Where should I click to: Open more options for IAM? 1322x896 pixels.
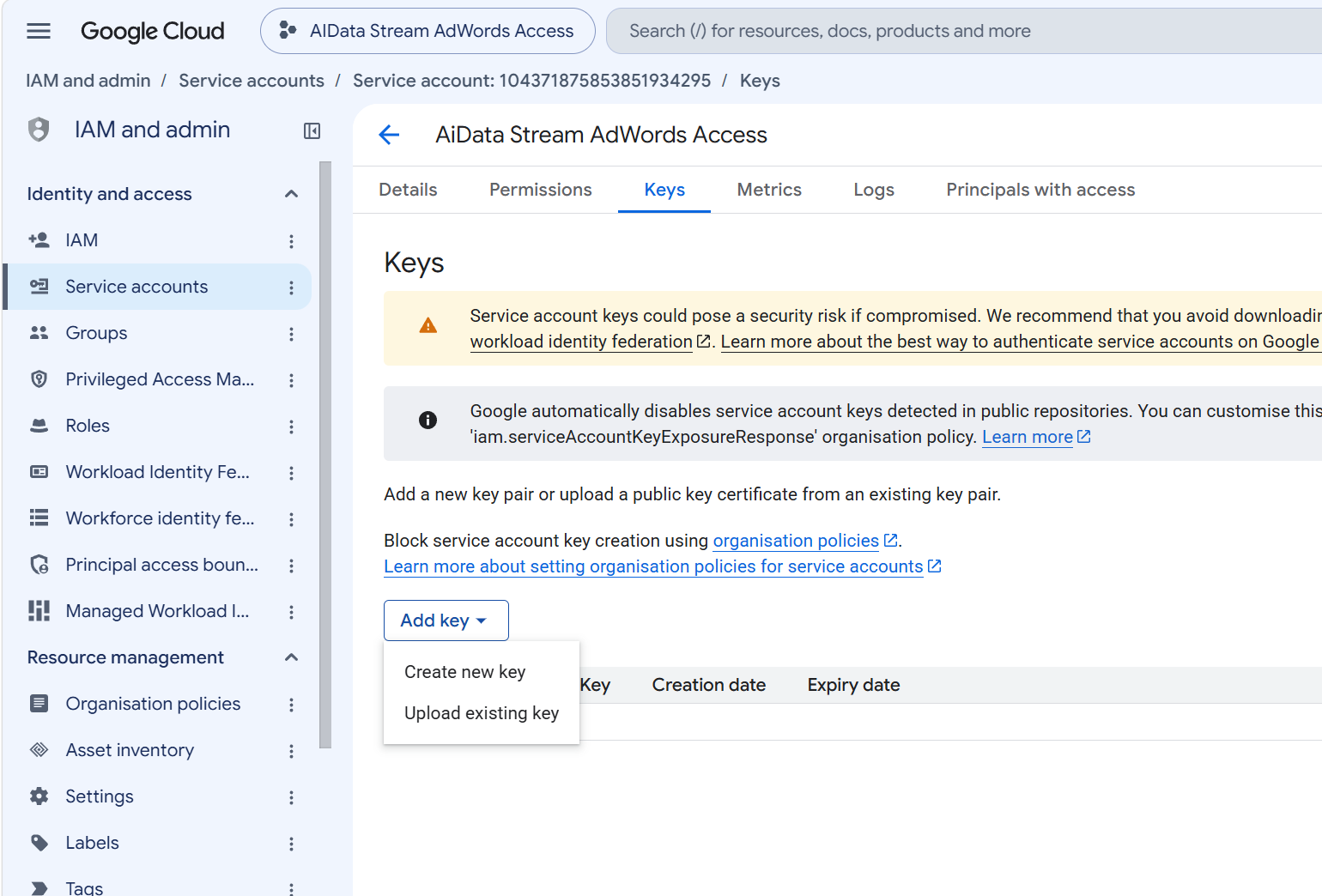point(292,241)
